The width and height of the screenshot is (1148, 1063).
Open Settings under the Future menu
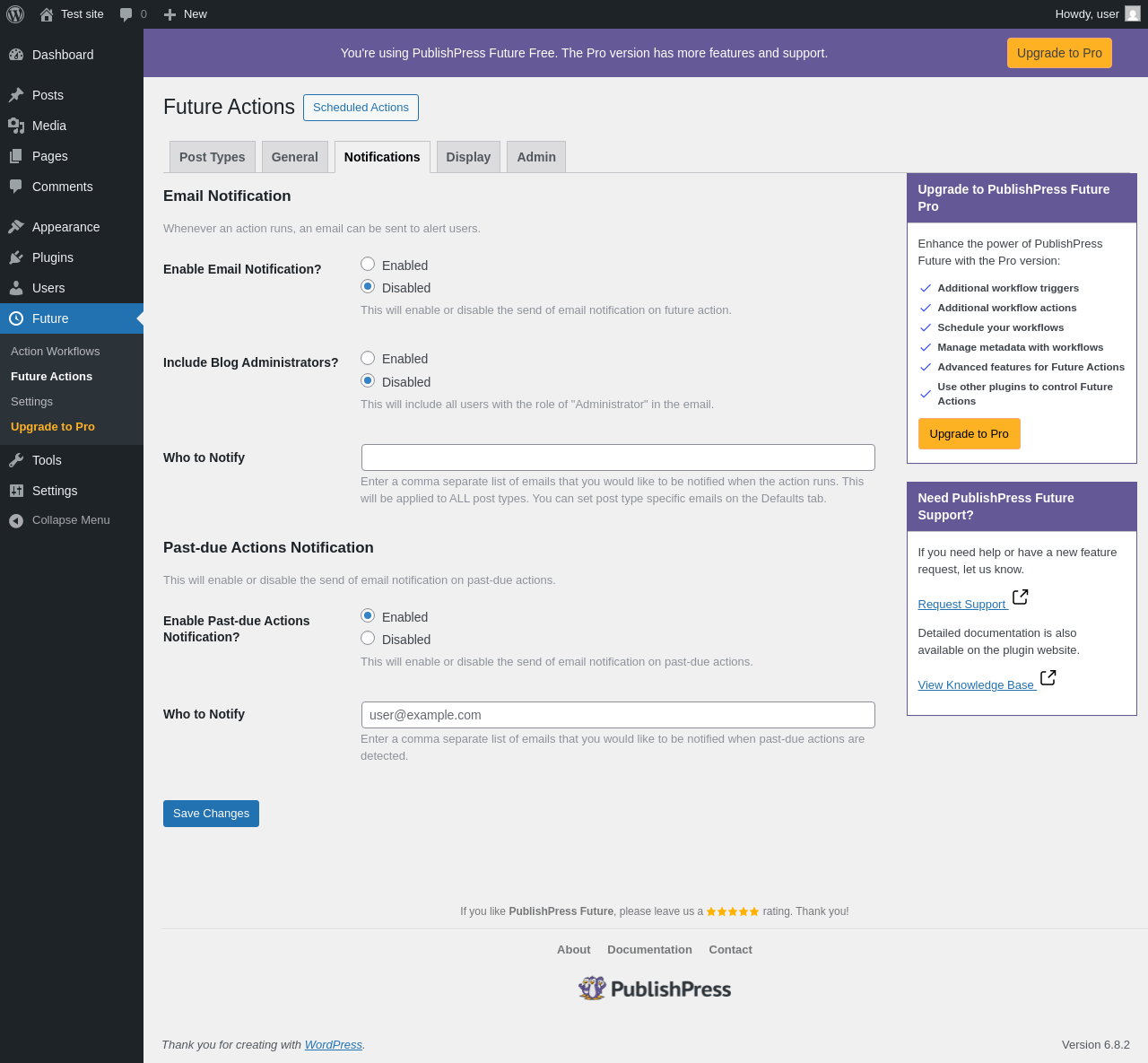point(31,402)
